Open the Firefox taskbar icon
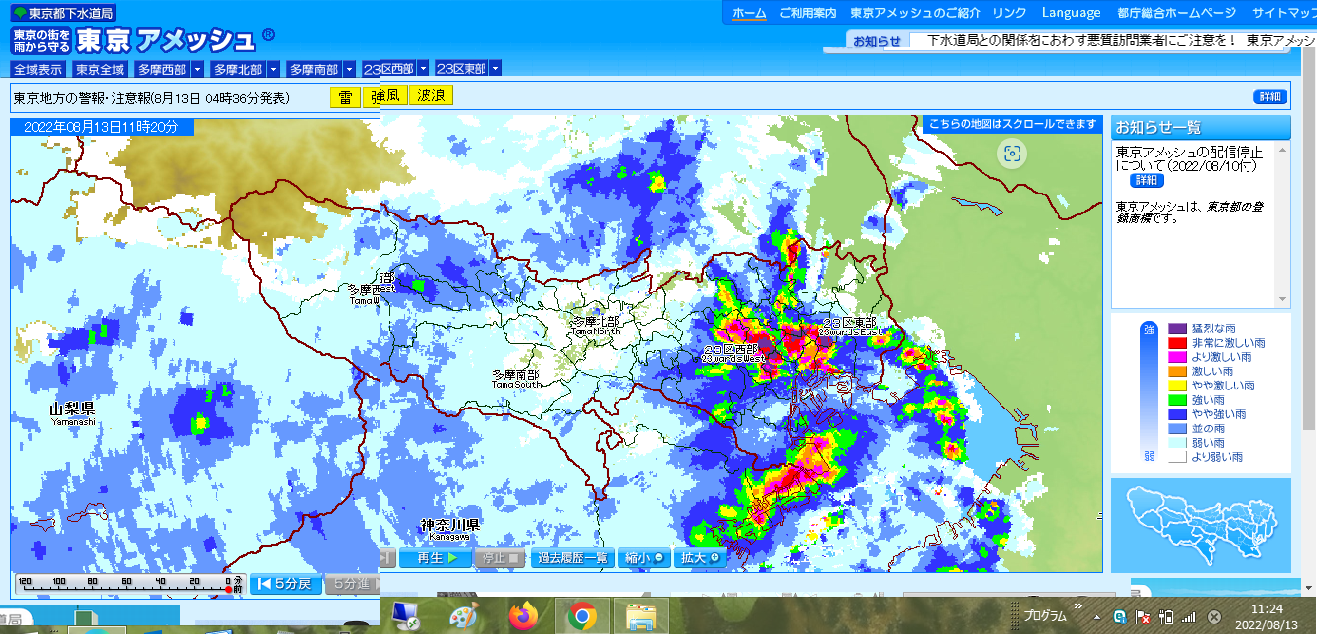Image resolution: width=1317 pixels, height=634 pixels. pos(522,616)
